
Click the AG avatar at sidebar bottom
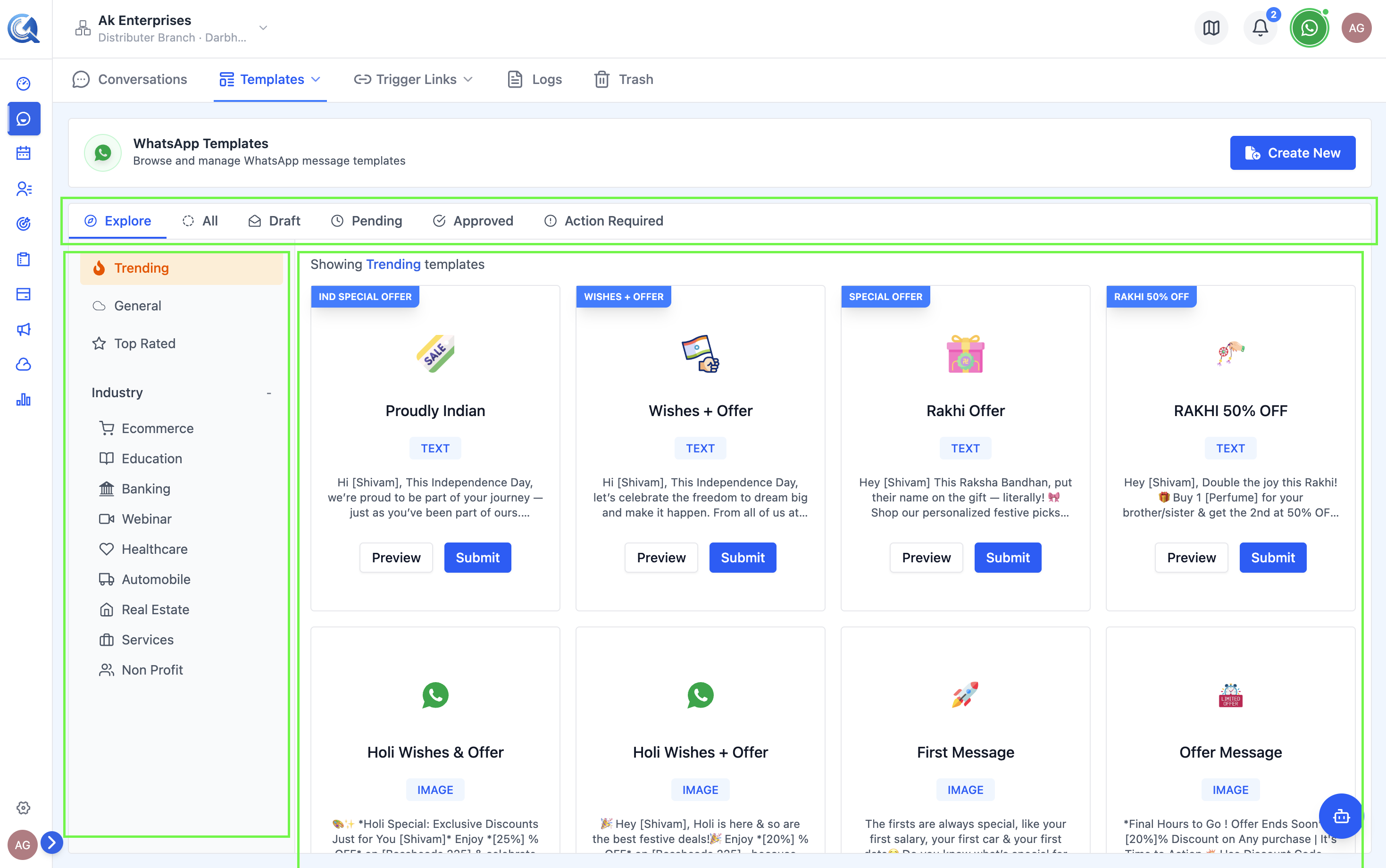(22, 844)
